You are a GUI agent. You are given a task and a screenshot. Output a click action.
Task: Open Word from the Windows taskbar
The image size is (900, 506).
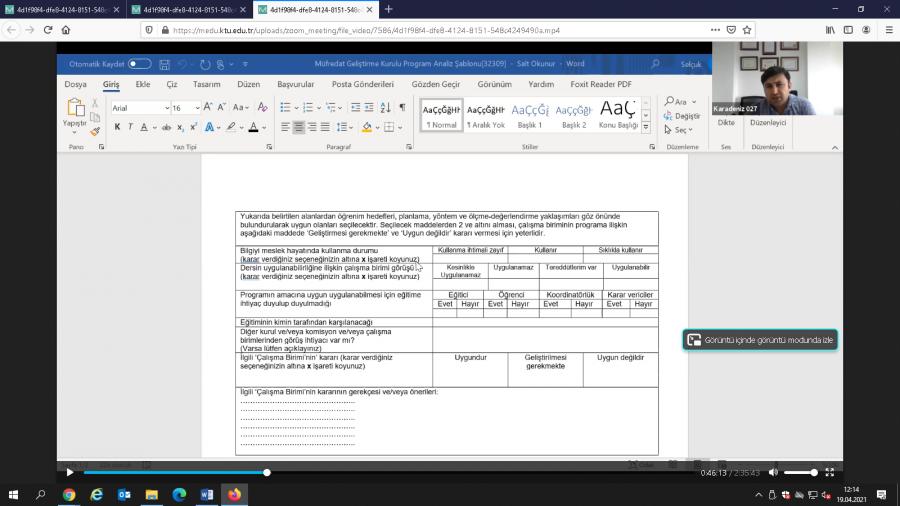(x=207, y=494)
